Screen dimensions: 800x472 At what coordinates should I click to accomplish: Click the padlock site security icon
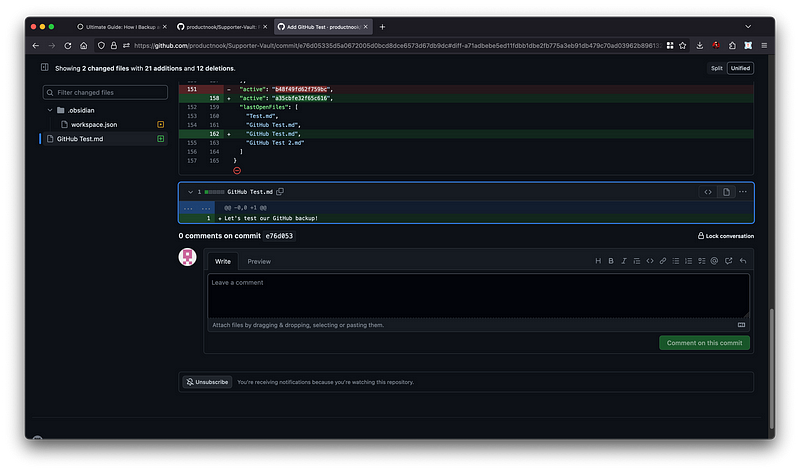coord(114,45)
